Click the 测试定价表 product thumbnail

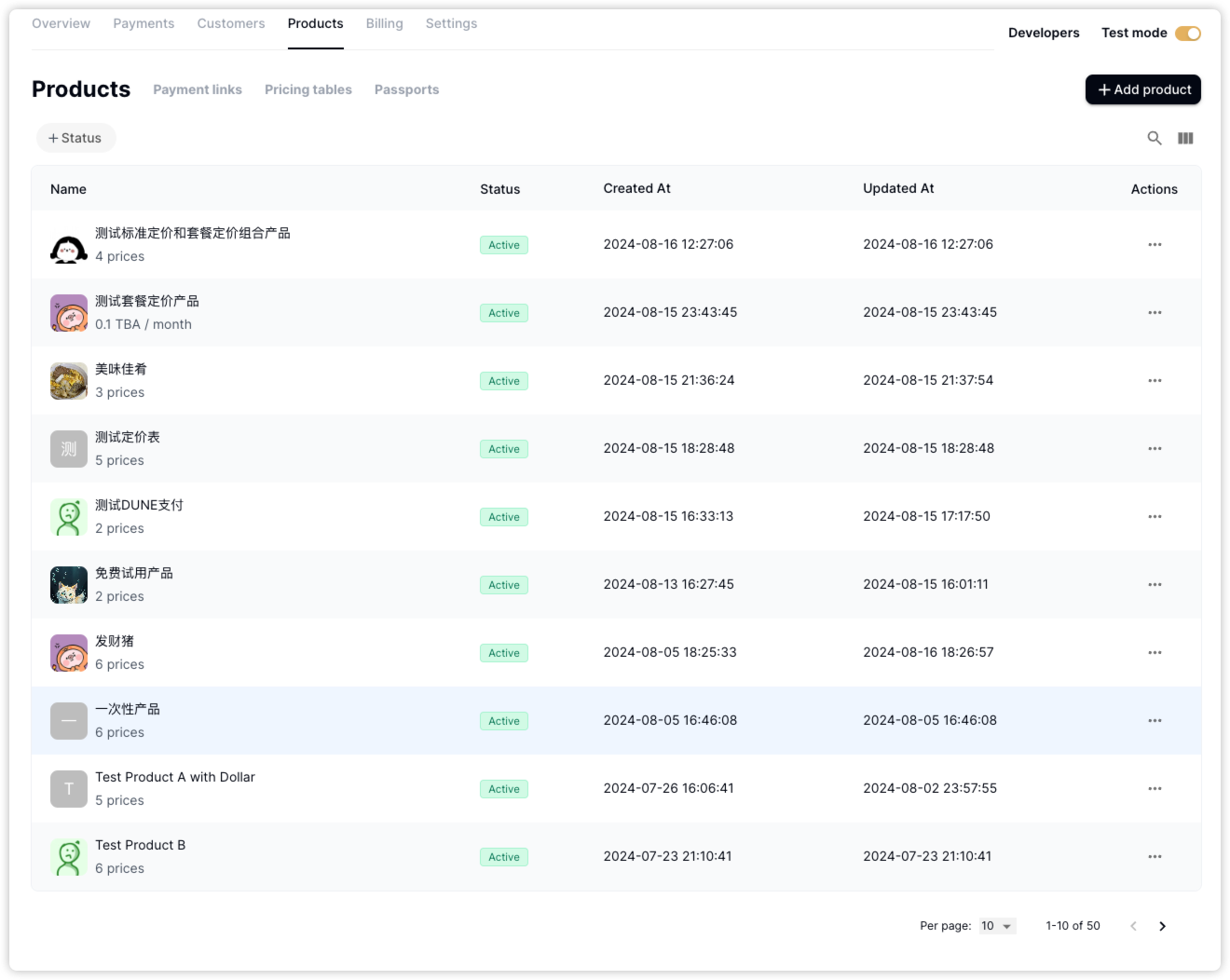pyautogui.click(x=69, y=449)
